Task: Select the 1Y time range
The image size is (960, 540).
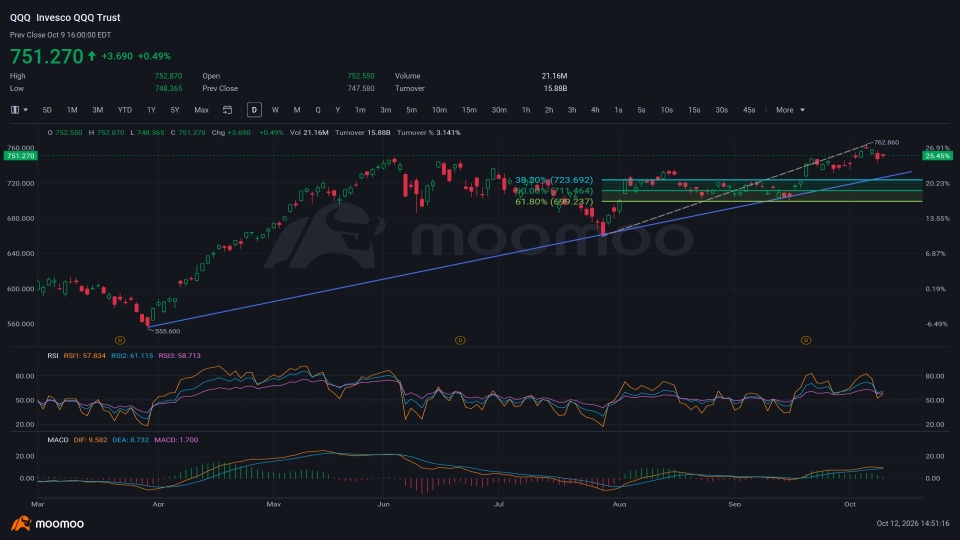Action: 151,110
